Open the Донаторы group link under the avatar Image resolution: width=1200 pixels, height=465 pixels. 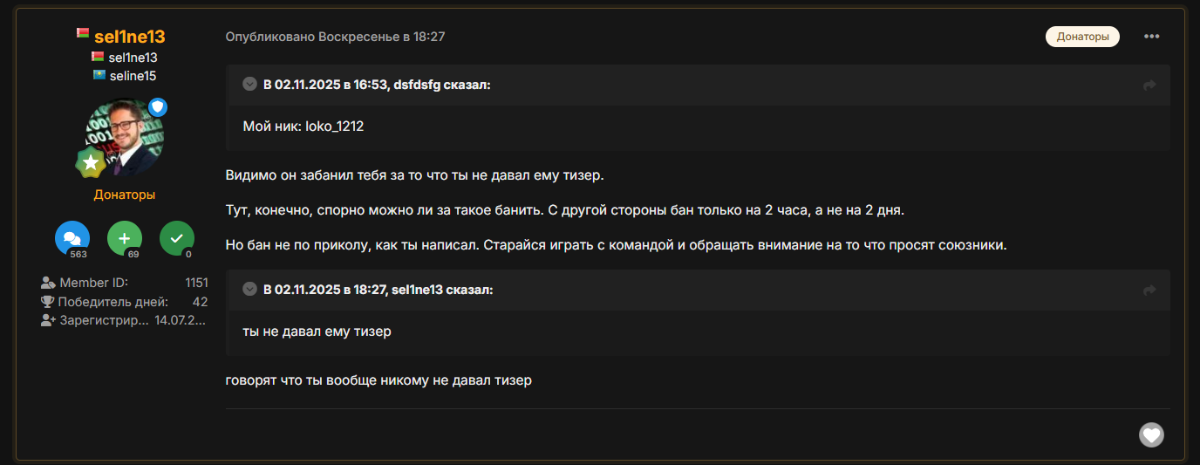coord(124,195)
